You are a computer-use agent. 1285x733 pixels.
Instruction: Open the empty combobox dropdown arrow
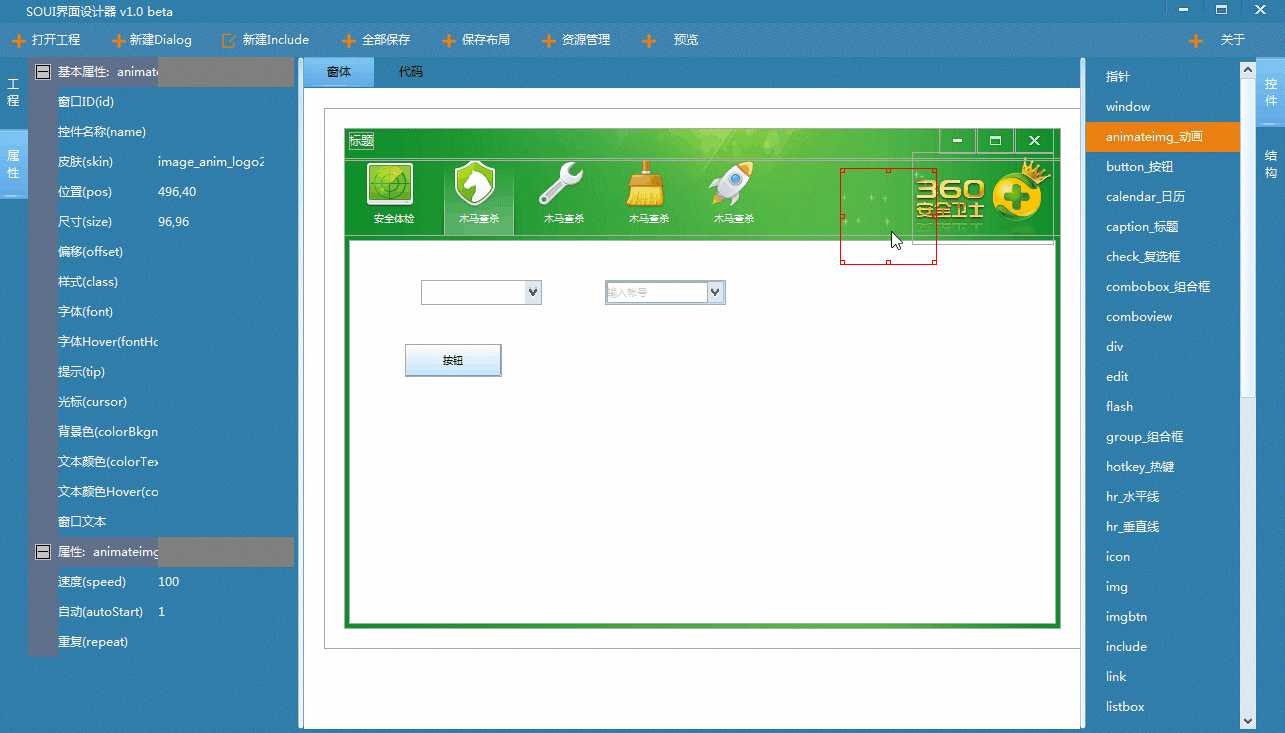click(x=533, y=292)
